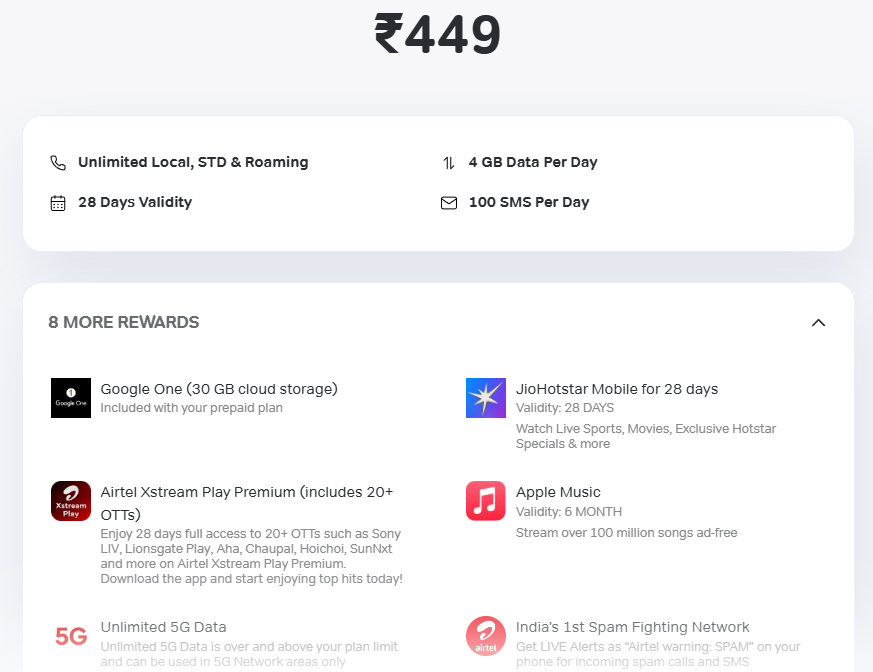Select the Unlimited 5G Data reward

point(163,627)
